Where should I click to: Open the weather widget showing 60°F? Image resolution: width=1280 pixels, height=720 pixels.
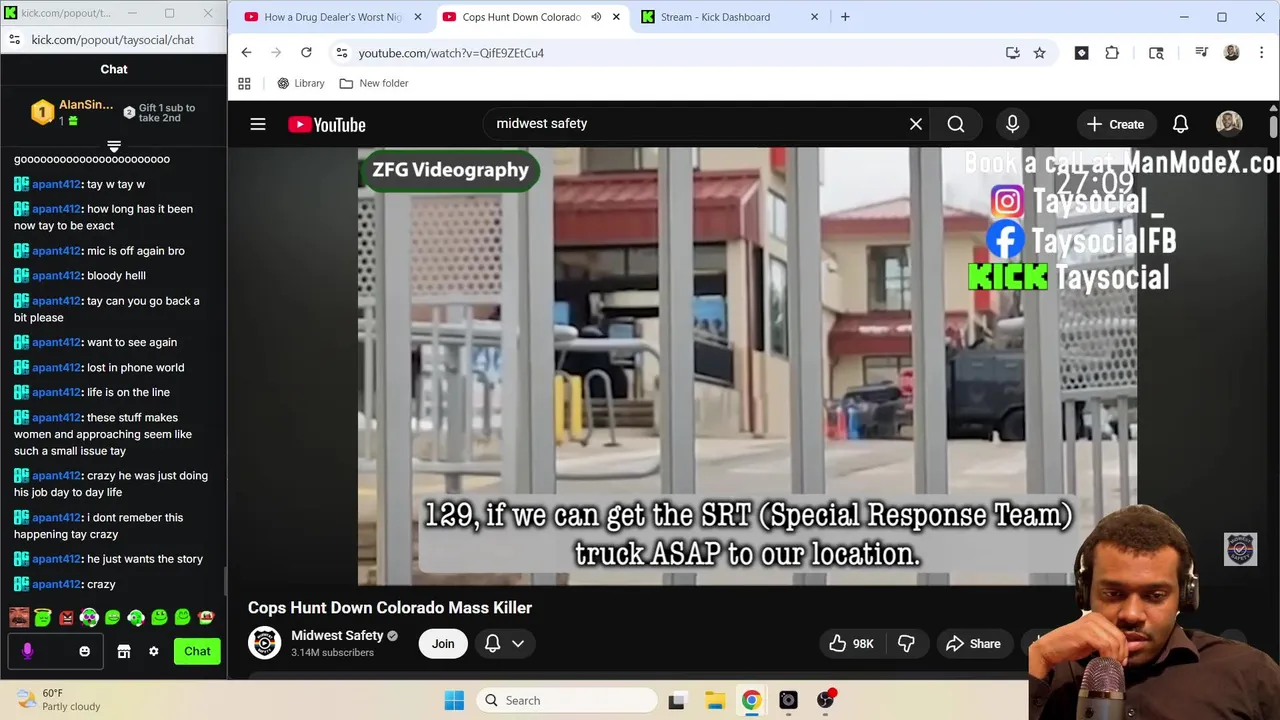pos(59,700)
